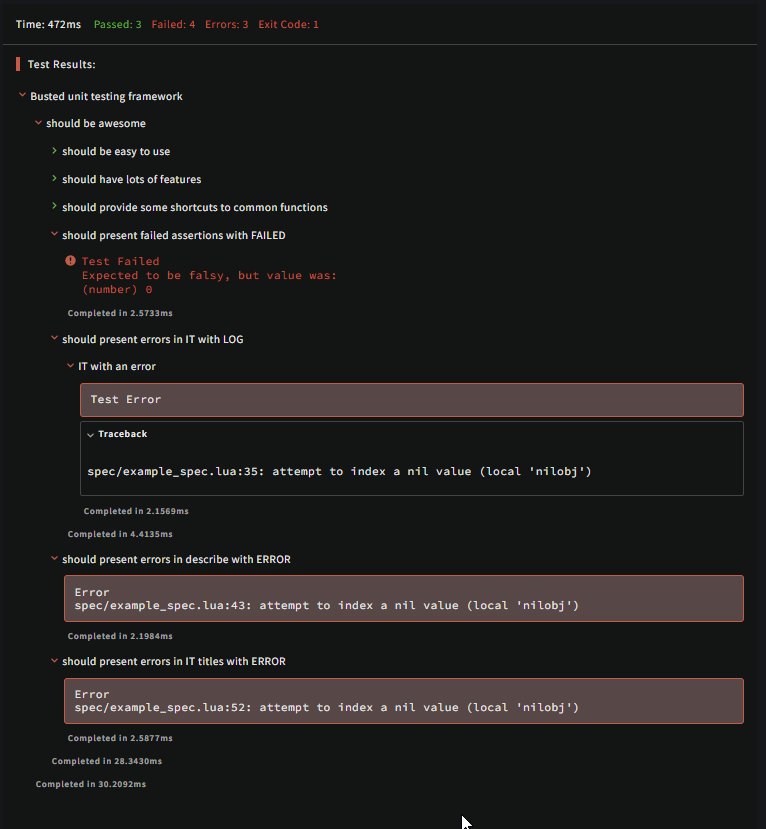Collapse 'errors in IT titles with ERROR' chevron

point(54,660)
